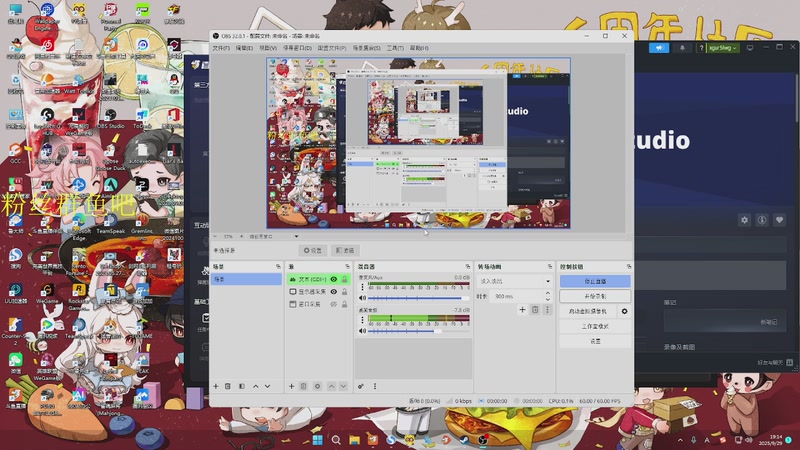
Task: Mute the Mic/Aux audio channel
Action: point(362,298)
